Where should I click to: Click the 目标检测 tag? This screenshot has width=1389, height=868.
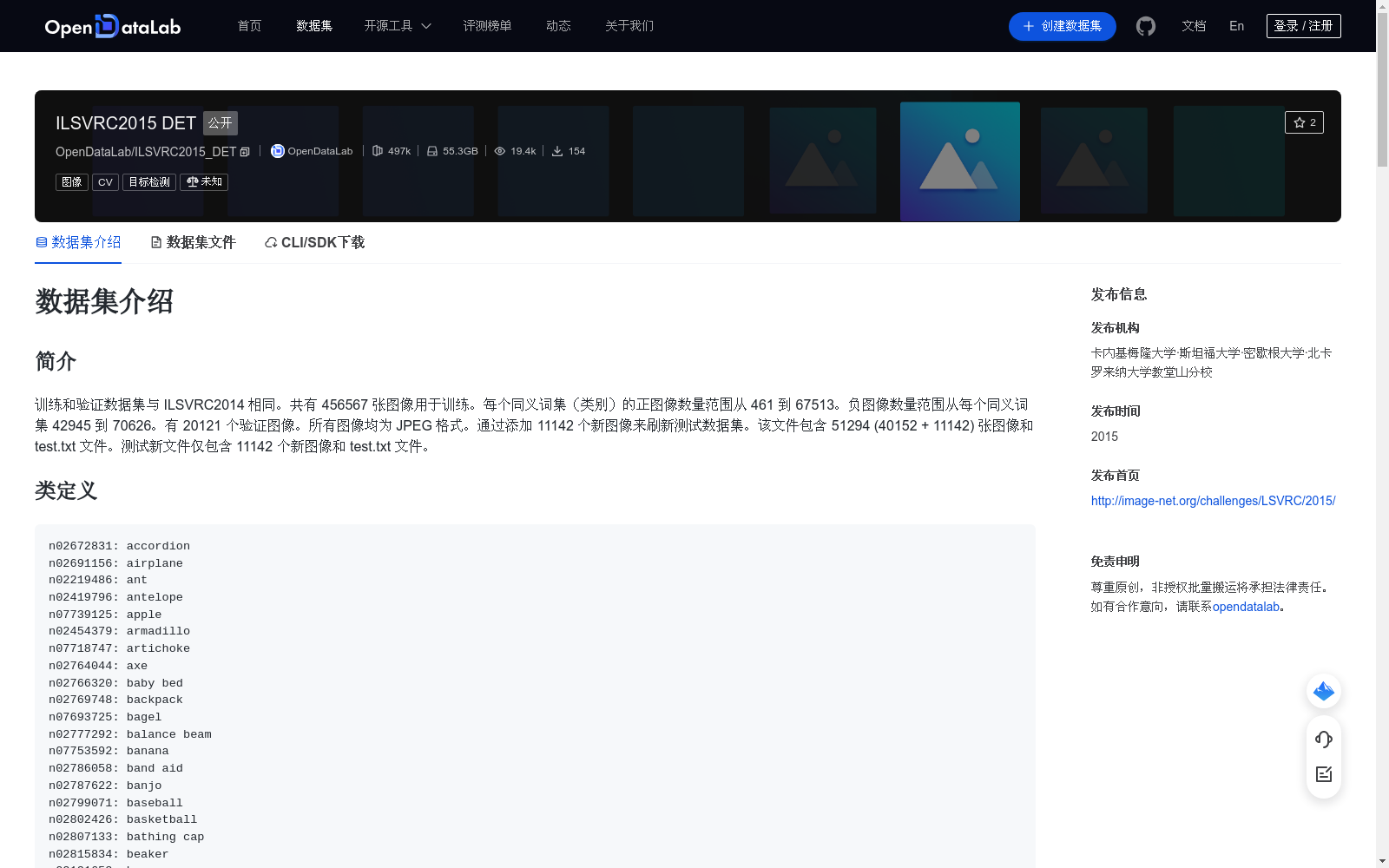tap(149, 182)
